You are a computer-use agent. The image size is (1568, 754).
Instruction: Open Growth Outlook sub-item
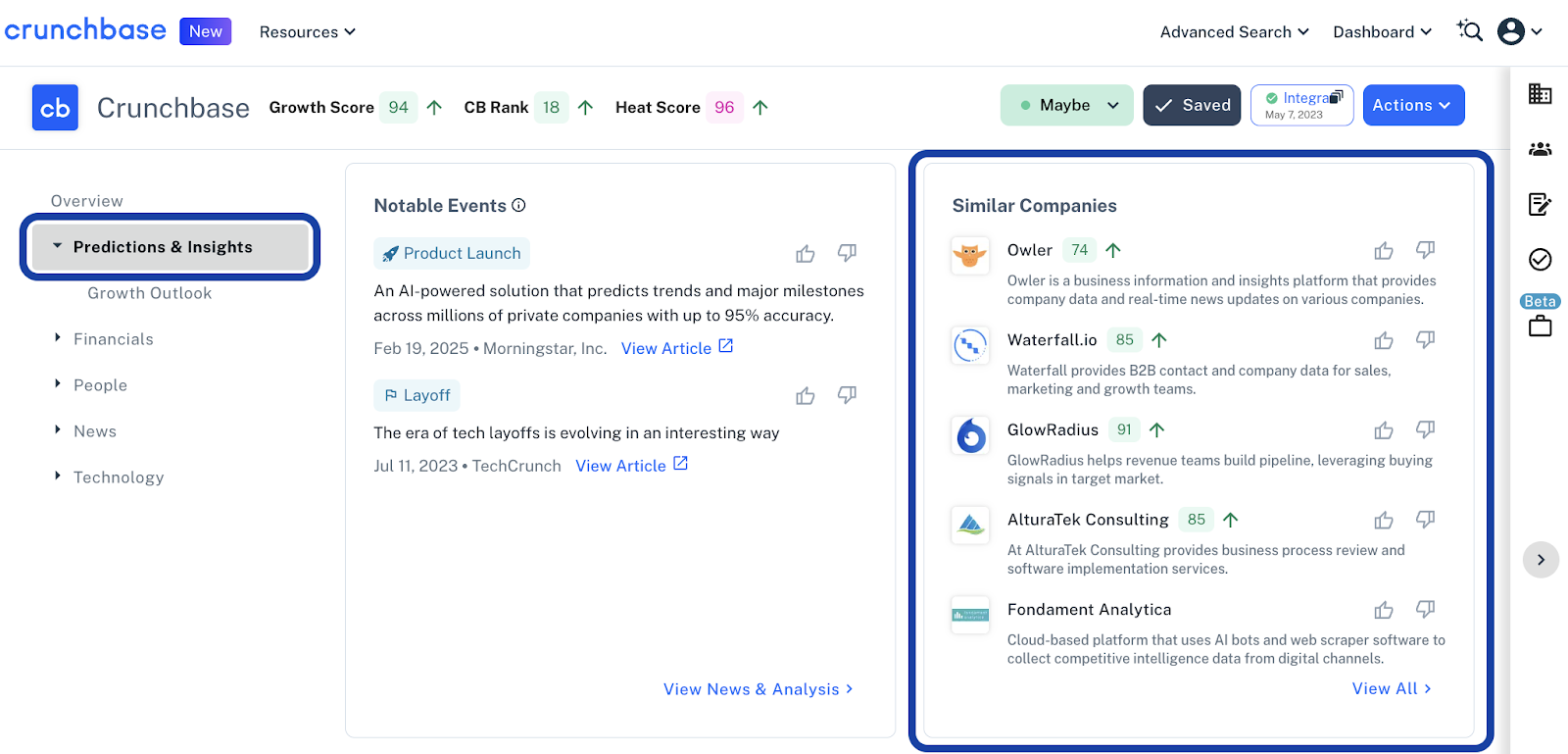click(149, 293)
